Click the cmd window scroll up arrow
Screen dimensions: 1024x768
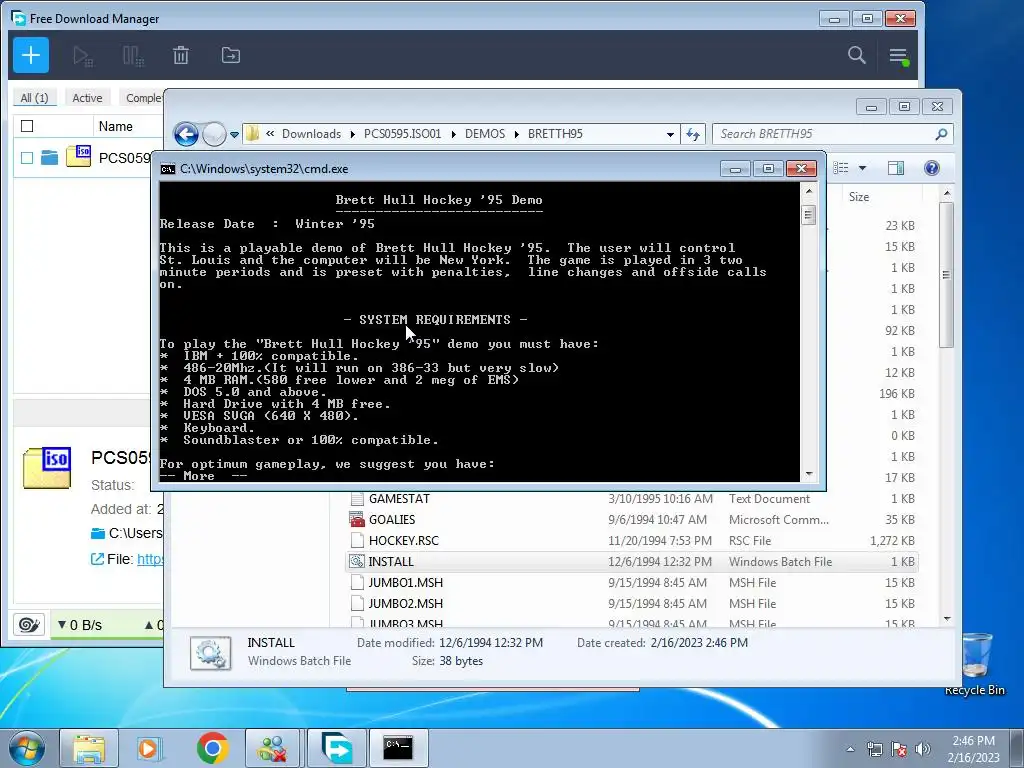pyautogui.click(x=809, y=191)
